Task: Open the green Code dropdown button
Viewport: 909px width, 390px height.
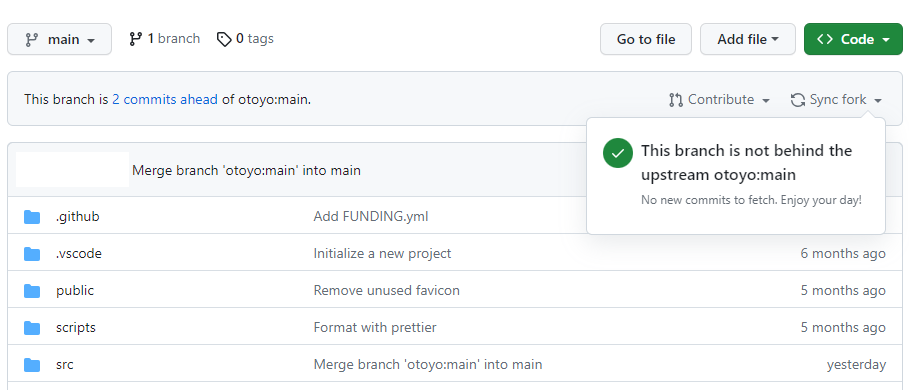Action: pyautogui.click(x=853, y=39)
